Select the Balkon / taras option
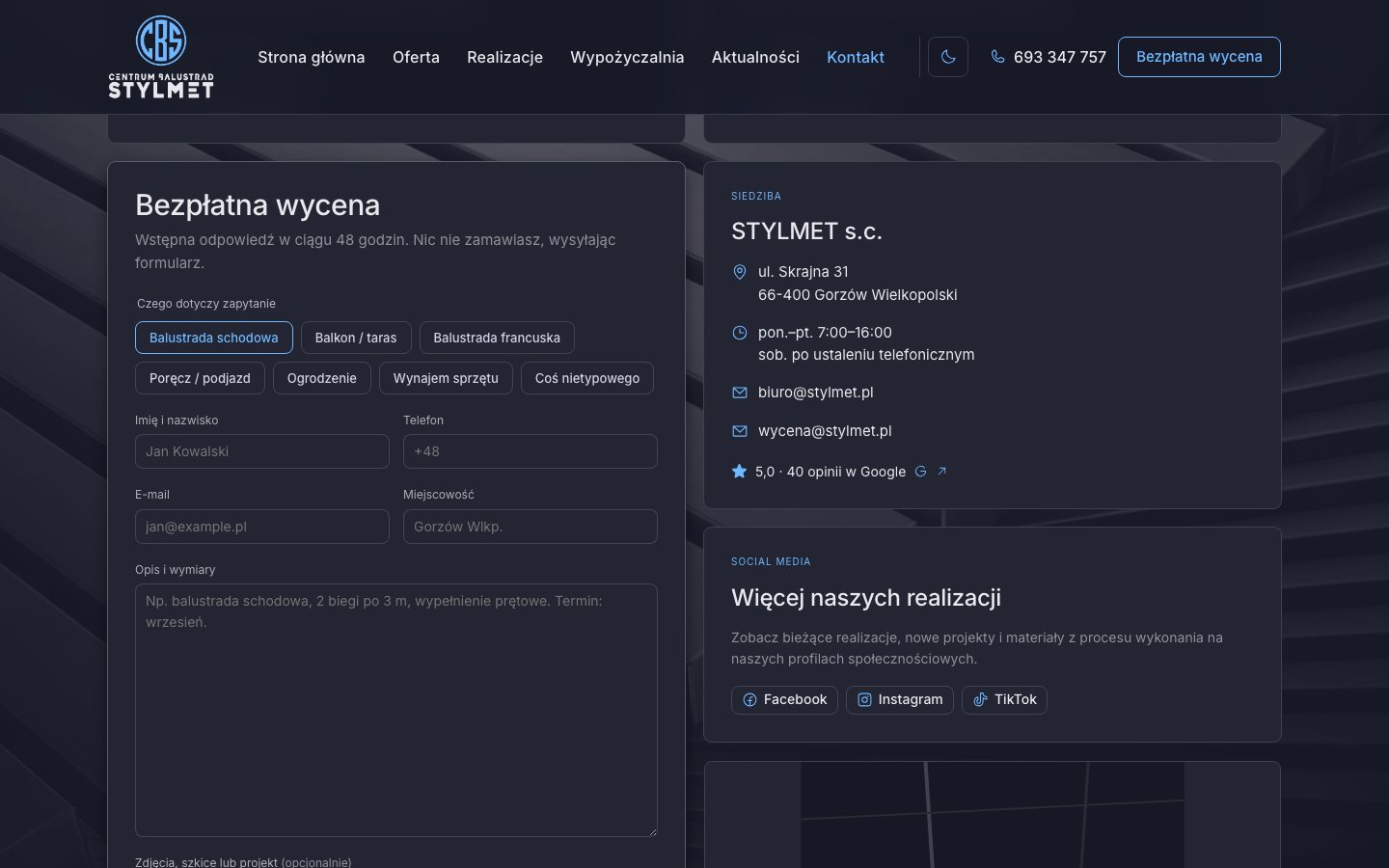This screenshot has height=868, width=1389. click(356, 338)
